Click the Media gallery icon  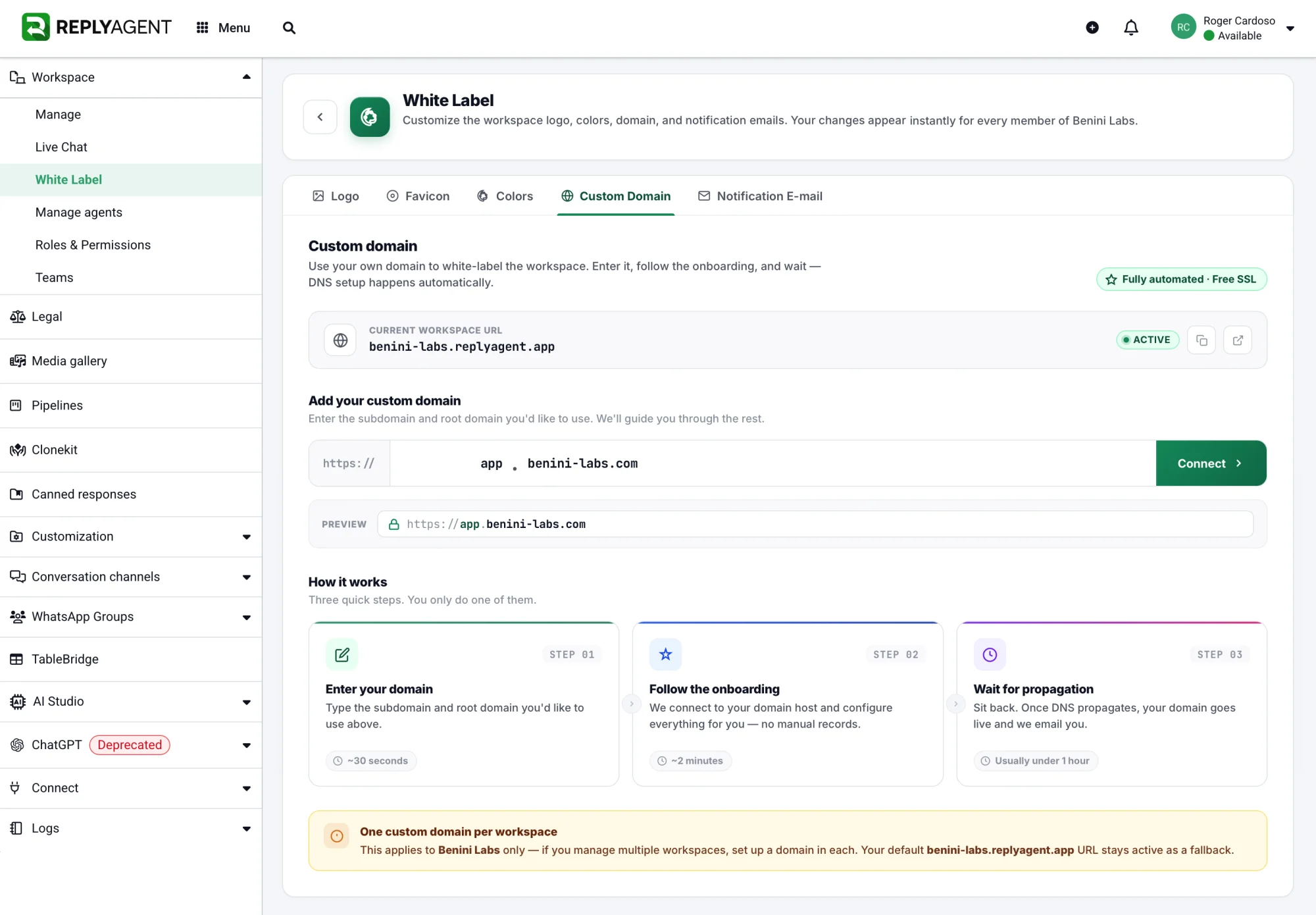[x=18, y=361]
